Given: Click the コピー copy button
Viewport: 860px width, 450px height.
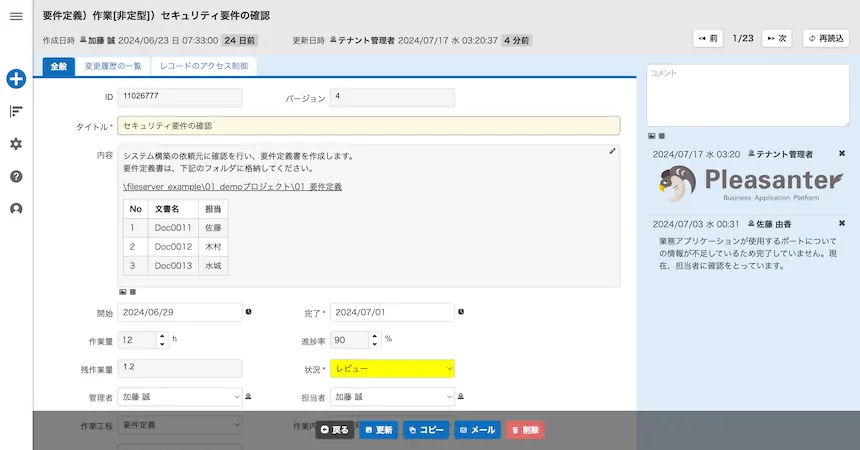Looking at the screenshot, I should click(426, 430).
